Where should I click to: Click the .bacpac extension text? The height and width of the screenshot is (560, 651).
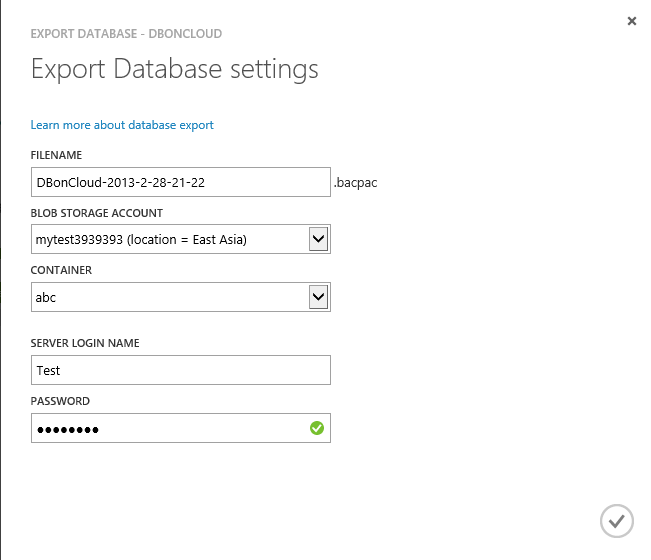coord(355,182)
